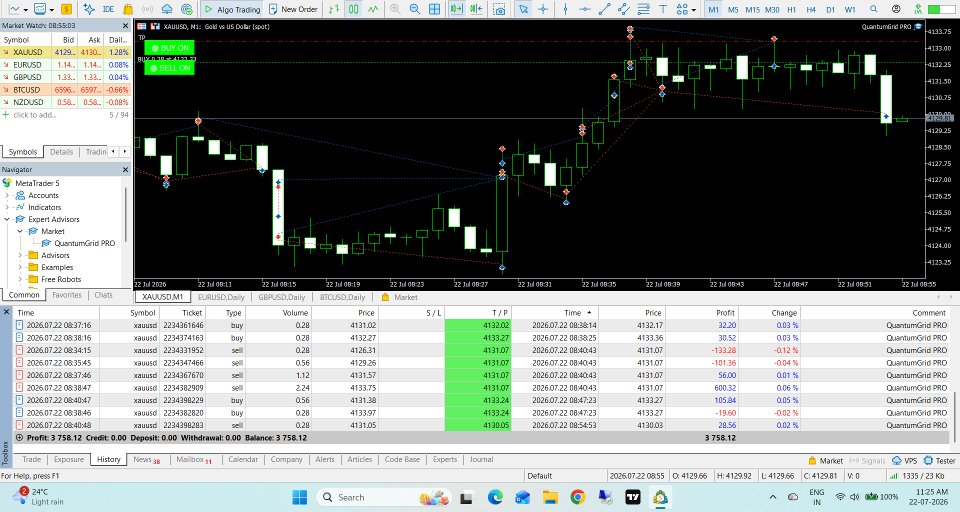Draw a vertical line on chart
Image resolution: width=960 pixels, height=512 pixels.
tap(565, 9)
